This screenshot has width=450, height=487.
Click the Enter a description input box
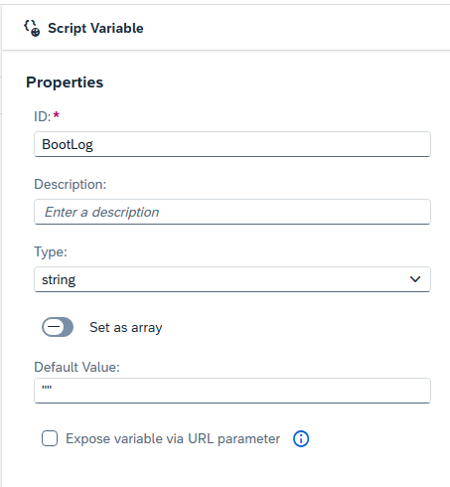(232, 212)
